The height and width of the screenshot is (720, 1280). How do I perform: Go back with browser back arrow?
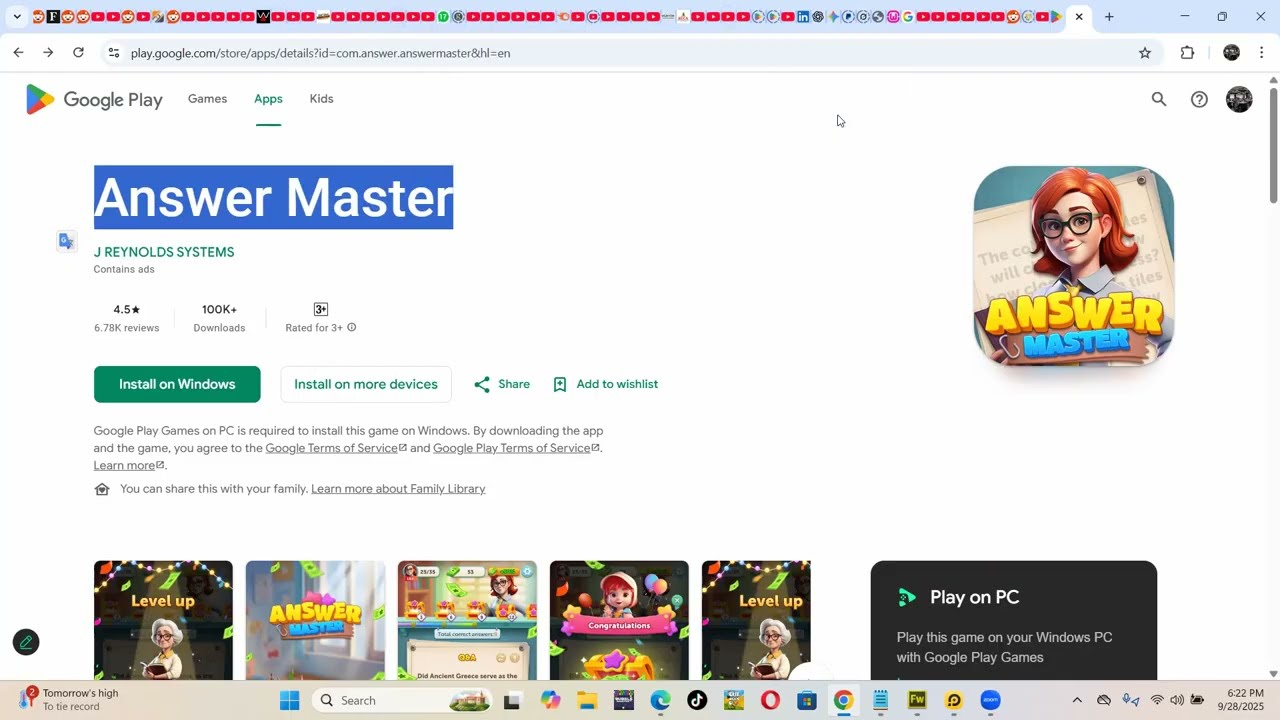click(18, 53)
